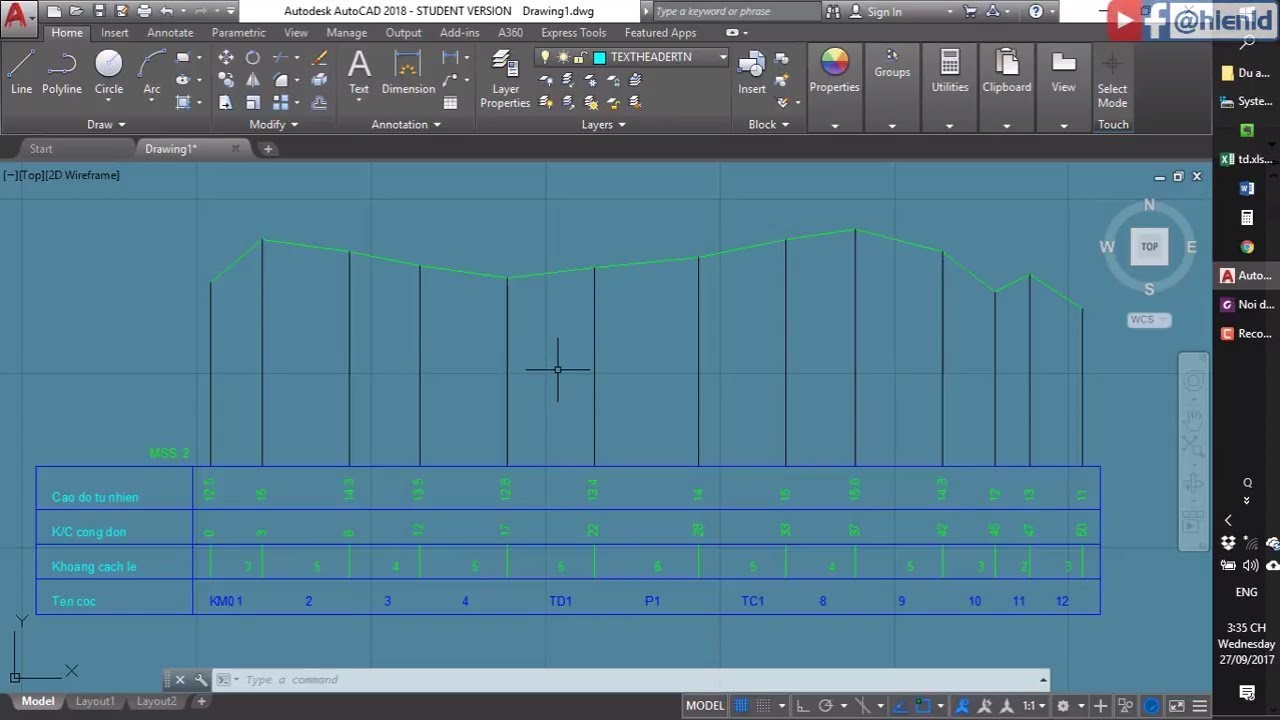The height and width of the screenshot is (720, 1280).
Task: Click the Save icon in quick access toolbar
Action: point(99,12)
